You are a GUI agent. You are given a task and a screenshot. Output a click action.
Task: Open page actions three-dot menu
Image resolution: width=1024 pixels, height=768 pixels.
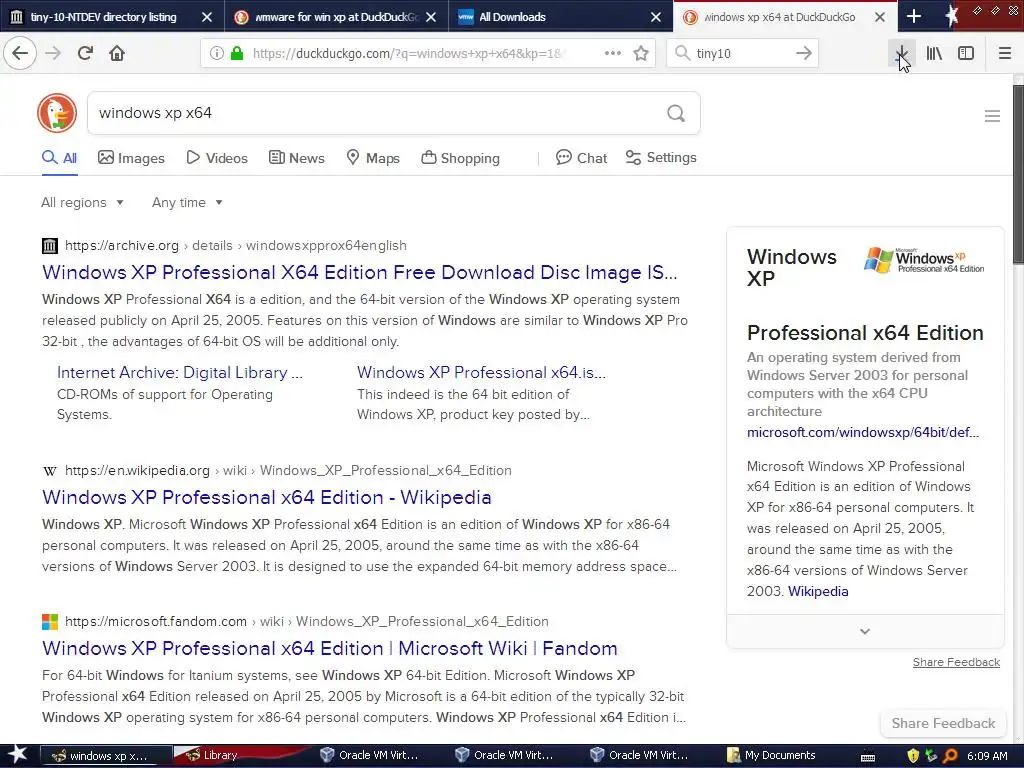(613, 53)
